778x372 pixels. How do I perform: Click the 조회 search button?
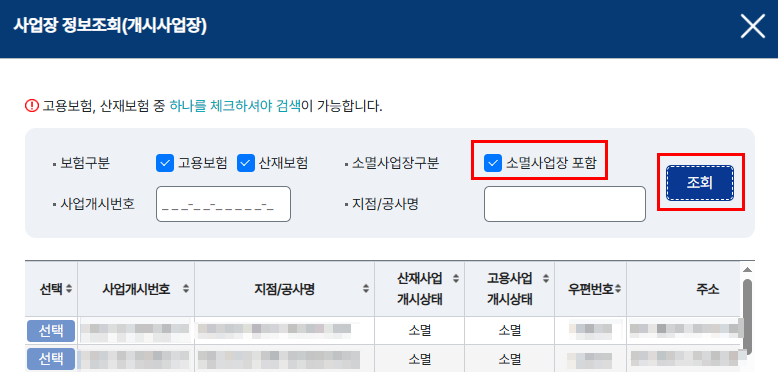[x=700, y=183]
